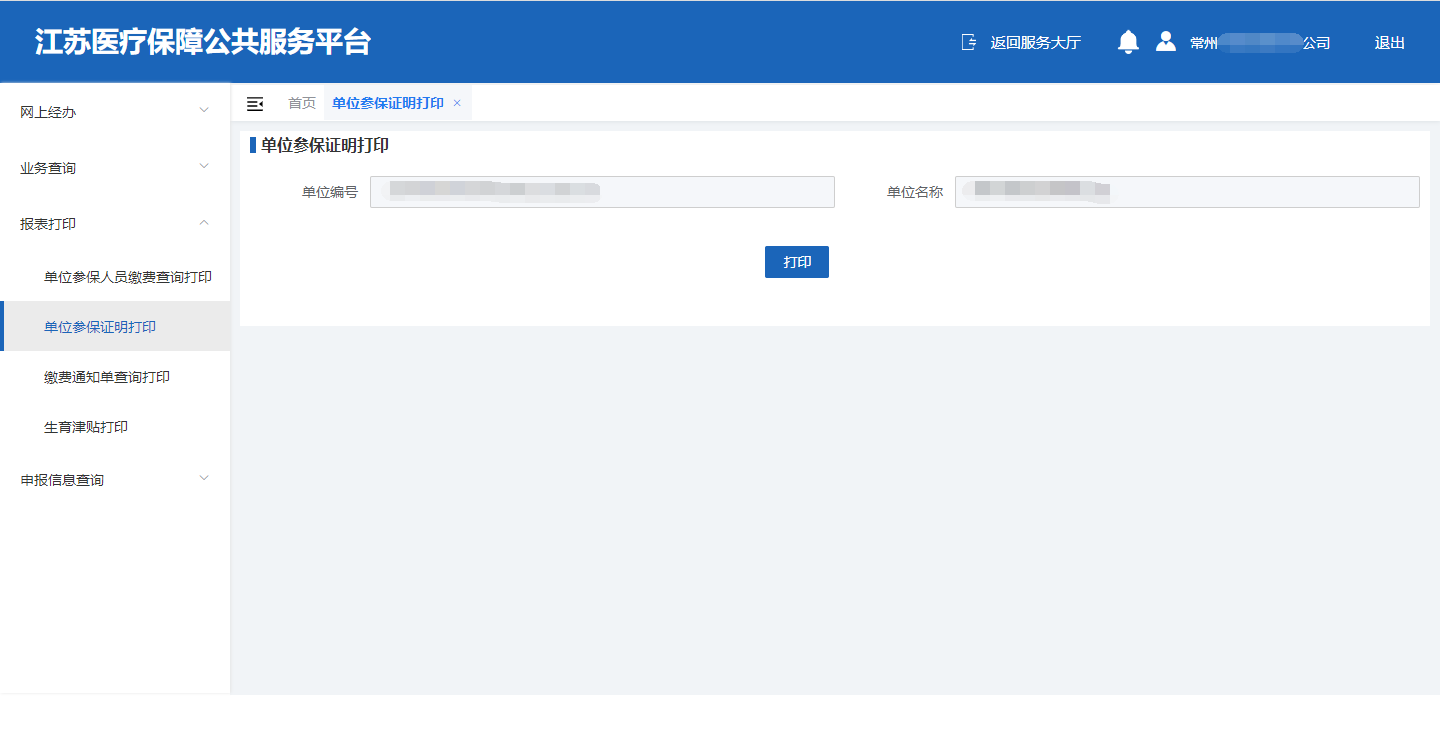Expand the 申报信息查询 menu chevron
Screen dimensions: 1440x747
204,478
